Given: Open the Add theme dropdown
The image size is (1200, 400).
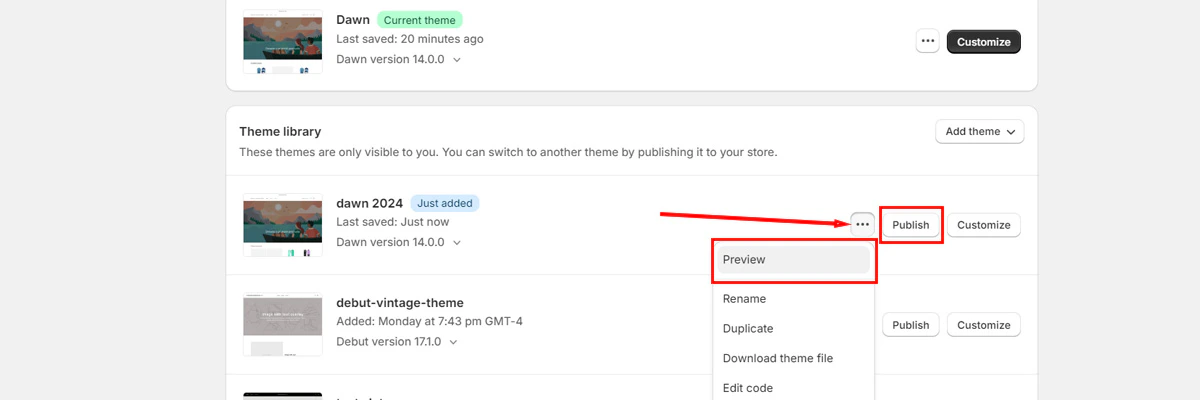Looking at the screenshot, I should (979, 131).
